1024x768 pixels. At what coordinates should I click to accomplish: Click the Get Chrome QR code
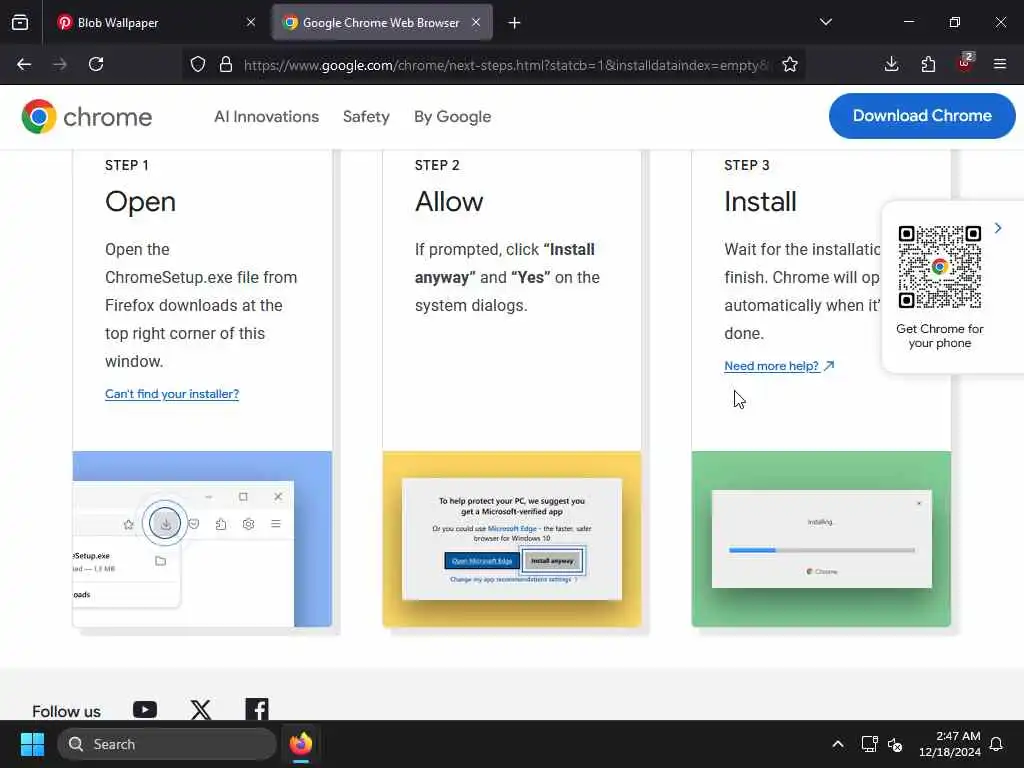(940, 266)
